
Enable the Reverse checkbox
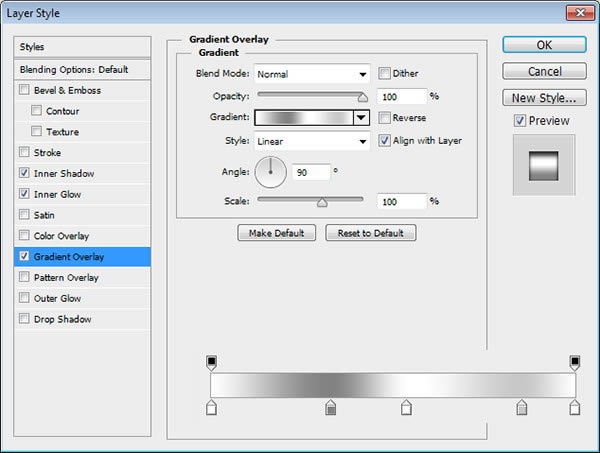tap(384, 117)
